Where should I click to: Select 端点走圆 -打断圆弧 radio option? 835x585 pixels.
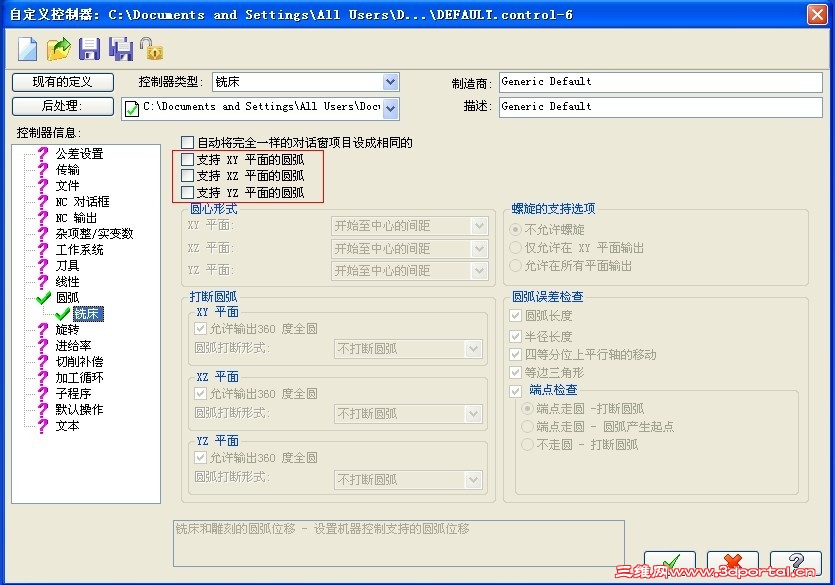click(x=527, y=409)
